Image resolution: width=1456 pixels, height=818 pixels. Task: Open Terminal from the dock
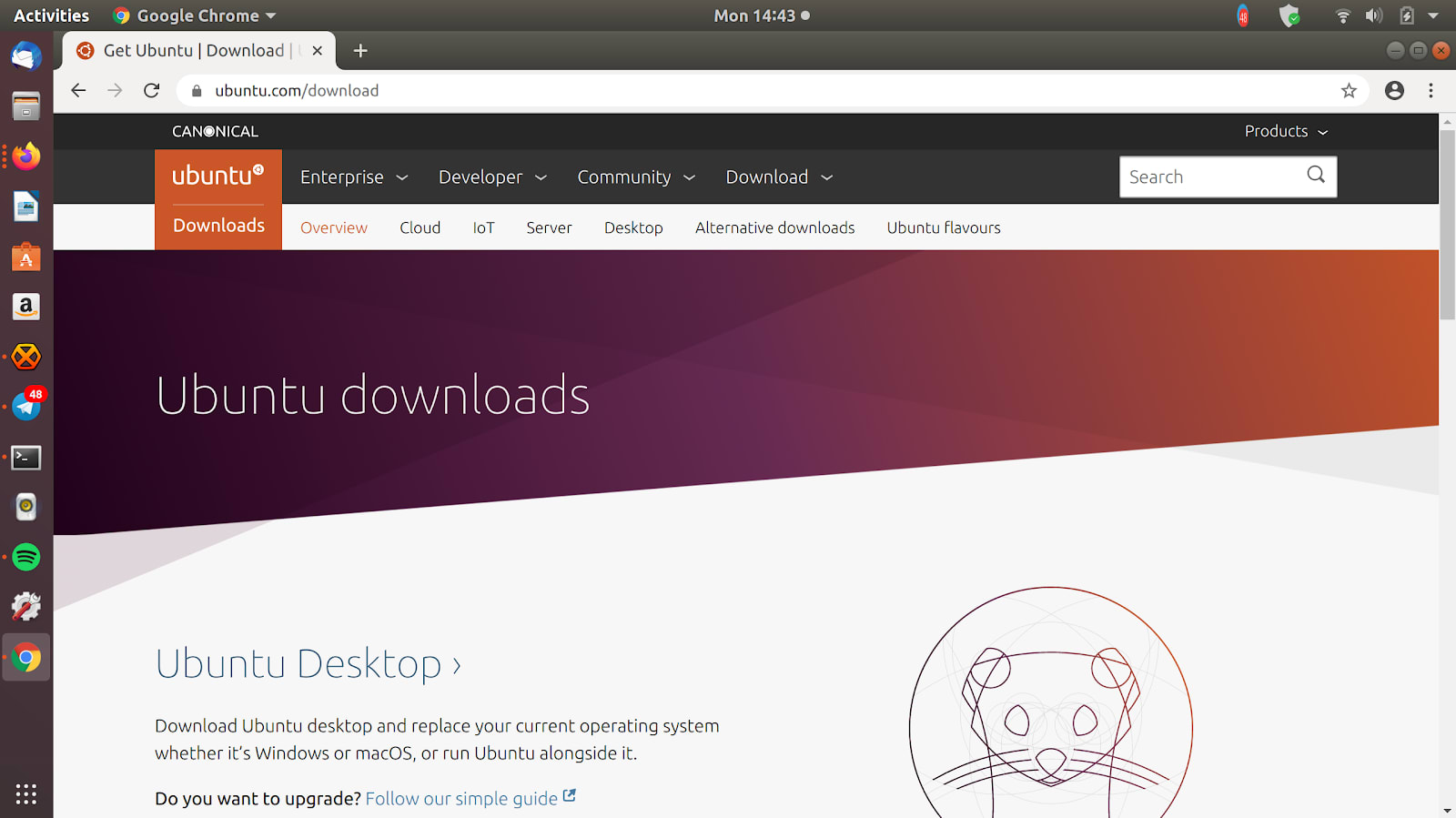26,457
